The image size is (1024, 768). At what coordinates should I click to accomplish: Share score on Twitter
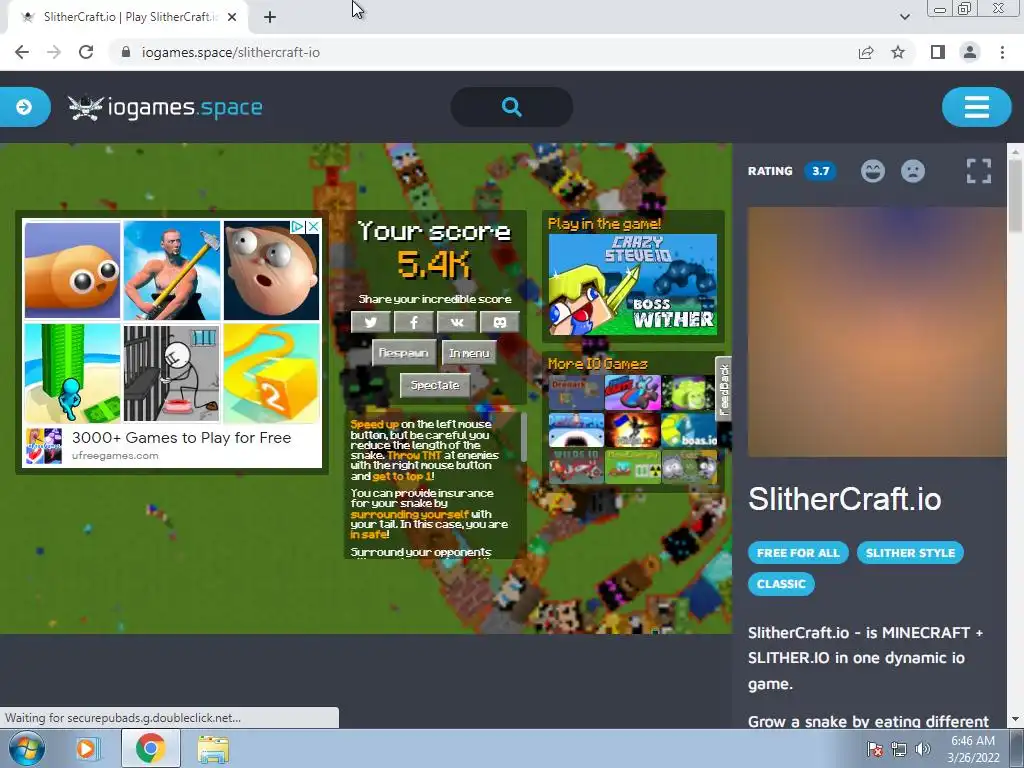pos(370,322)
